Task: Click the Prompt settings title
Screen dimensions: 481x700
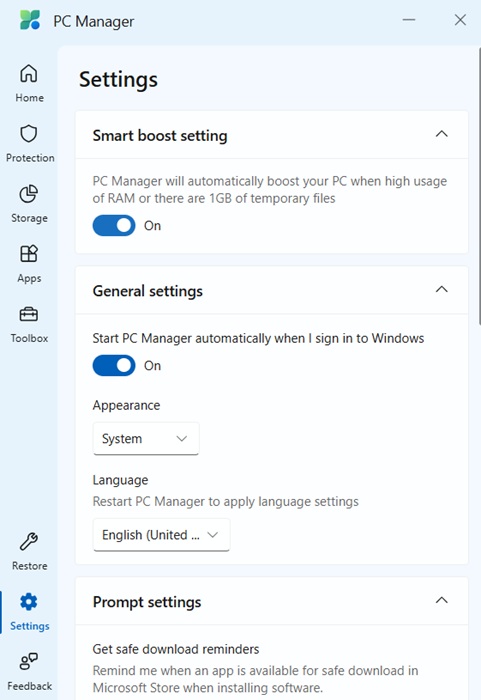Action: [147, 602]
